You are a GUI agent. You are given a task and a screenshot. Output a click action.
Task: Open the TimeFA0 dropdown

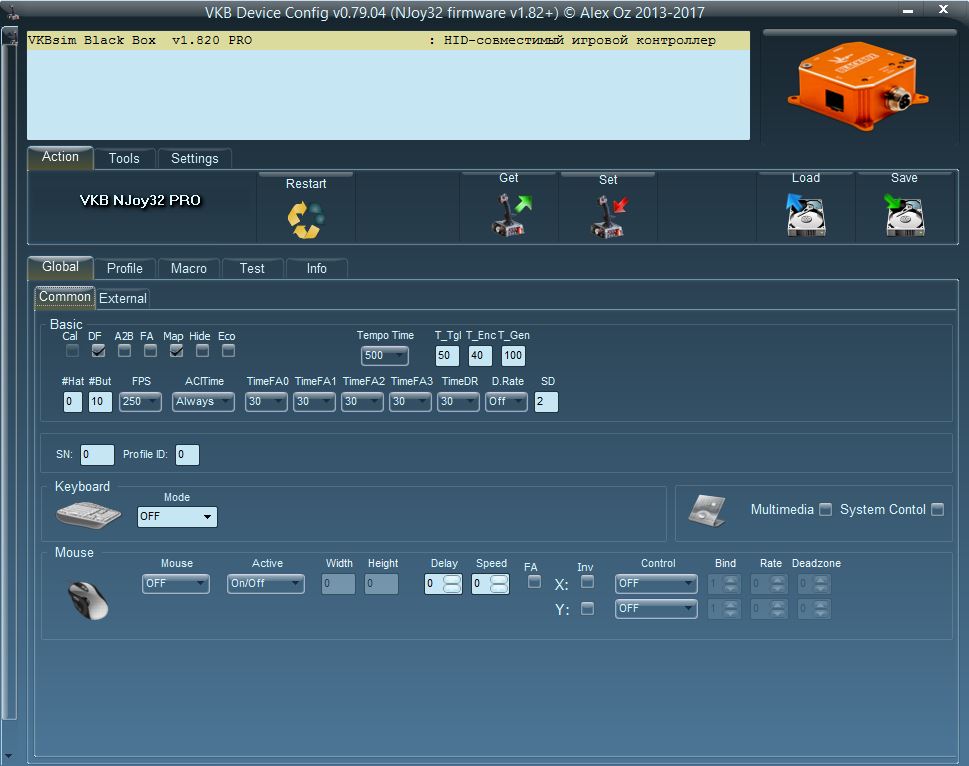[x=266, y=402]
